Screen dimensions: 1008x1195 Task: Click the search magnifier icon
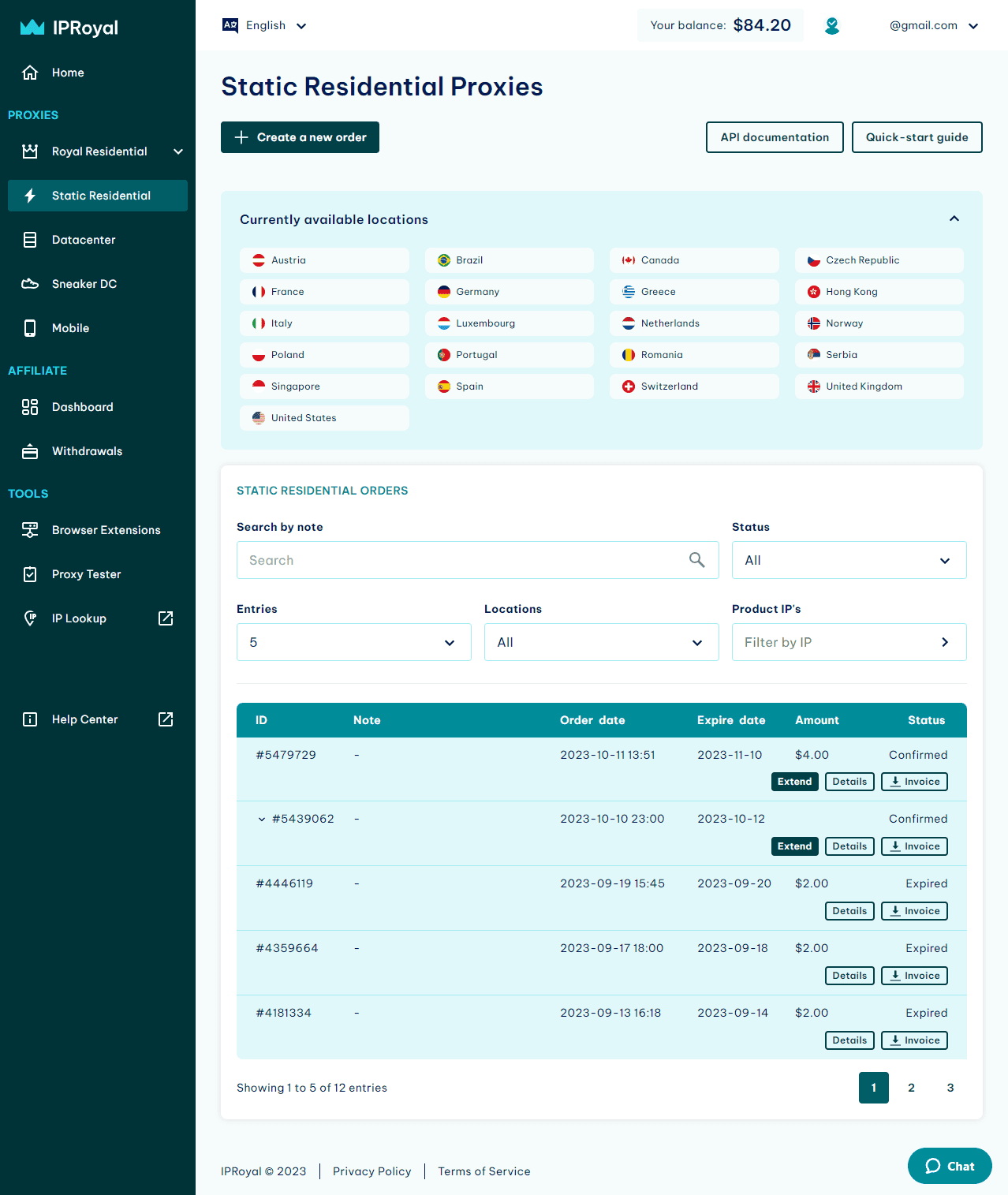point(697,560)
